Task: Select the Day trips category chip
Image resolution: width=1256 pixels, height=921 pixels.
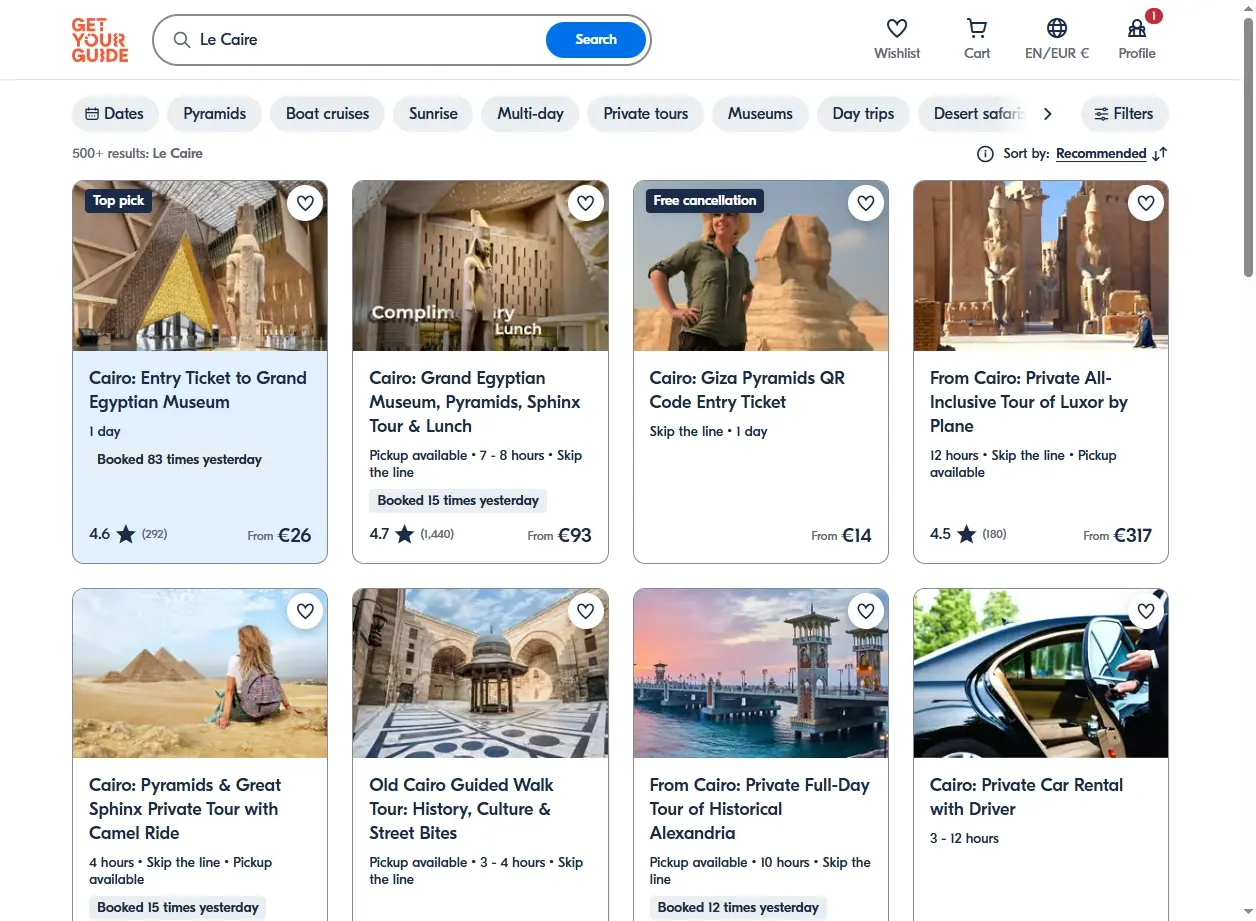Action: pyautogui.click(x=863, y=114)
